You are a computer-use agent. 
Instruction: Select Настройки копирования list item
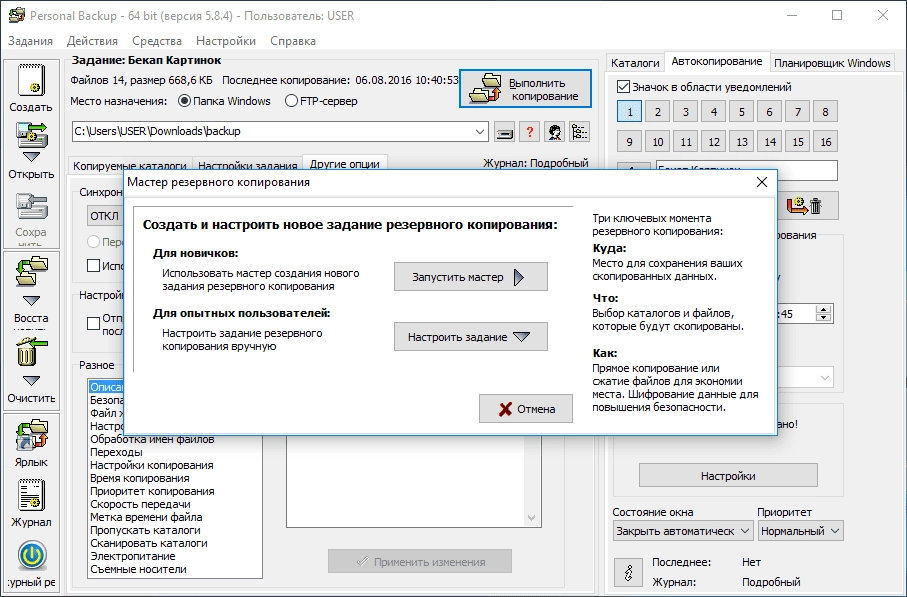152,465
